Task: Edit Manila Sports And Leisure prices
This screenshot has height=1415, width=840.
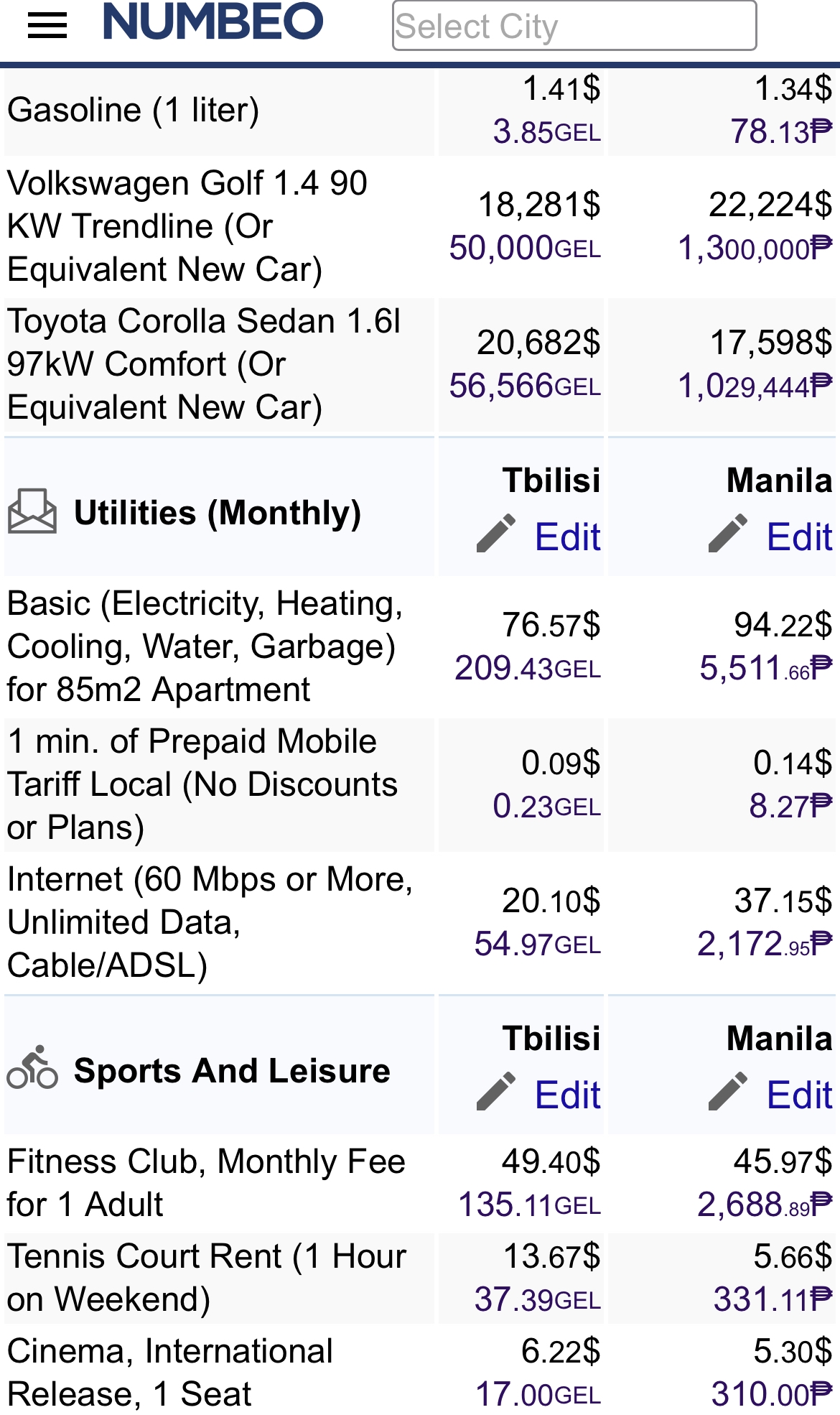Action: [799, 1095]
